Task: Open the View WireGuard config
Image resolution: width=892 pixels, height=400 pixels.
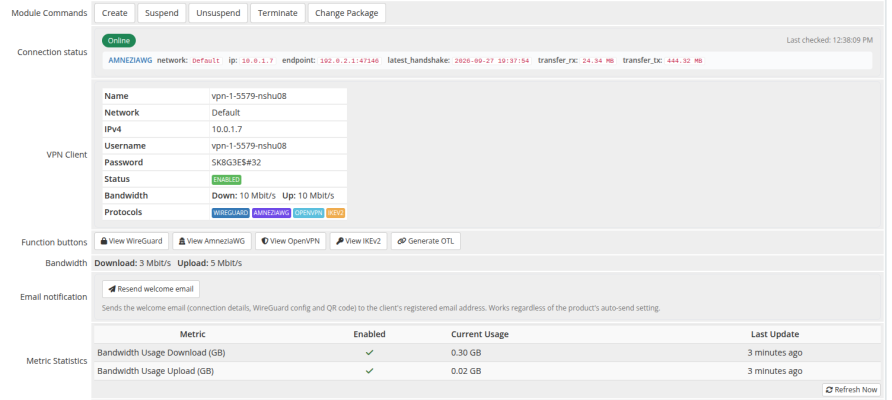Action: 131,241
